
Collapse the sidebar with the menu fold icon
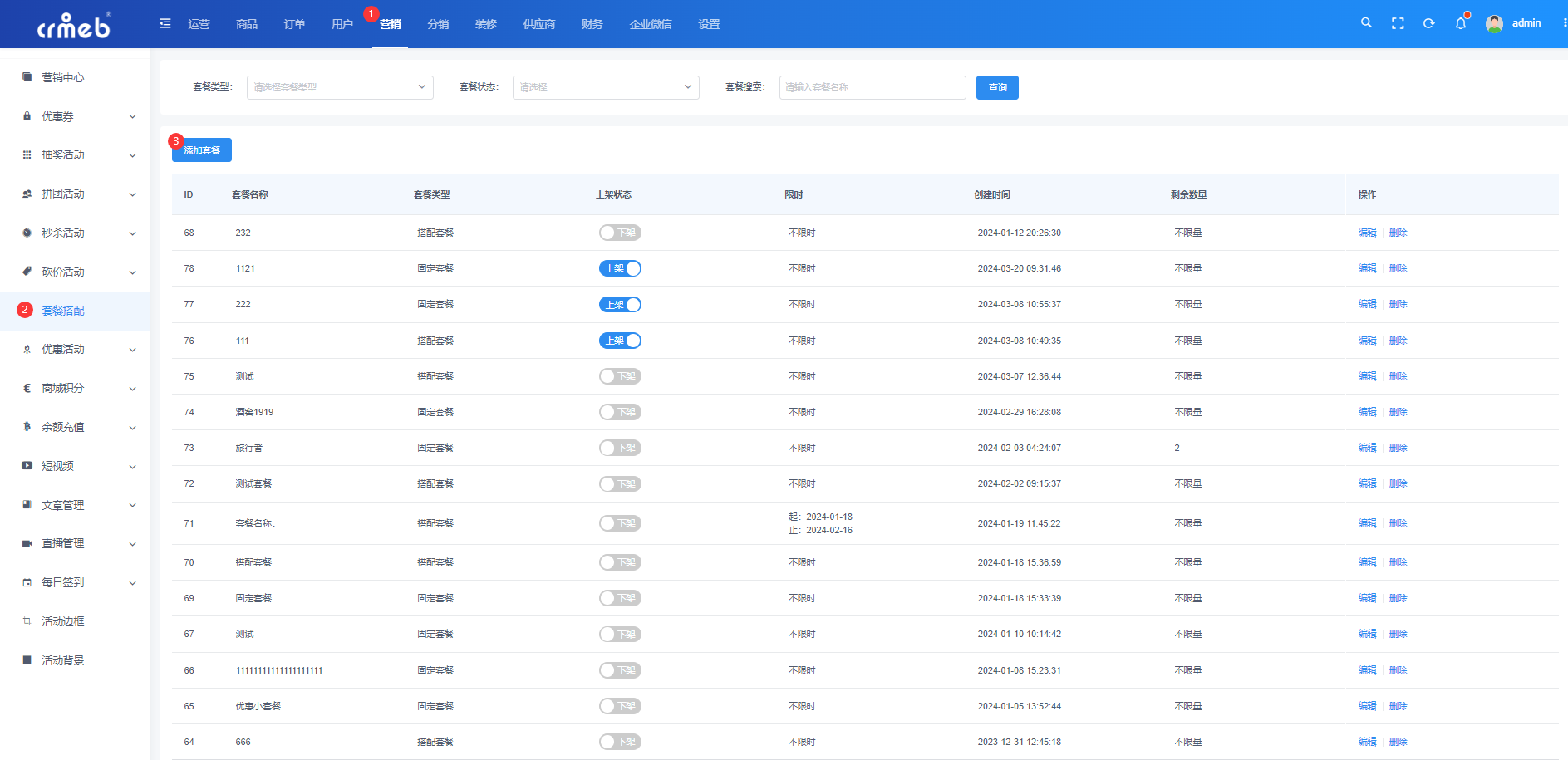165,23
